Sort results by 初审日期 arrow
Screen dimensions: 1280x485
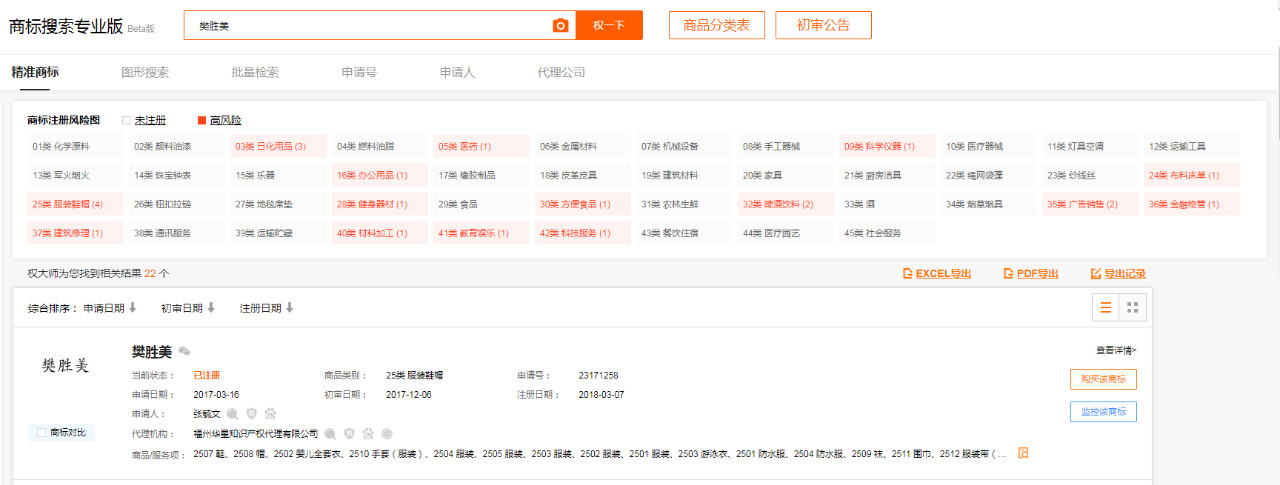(x=211, y=308)
